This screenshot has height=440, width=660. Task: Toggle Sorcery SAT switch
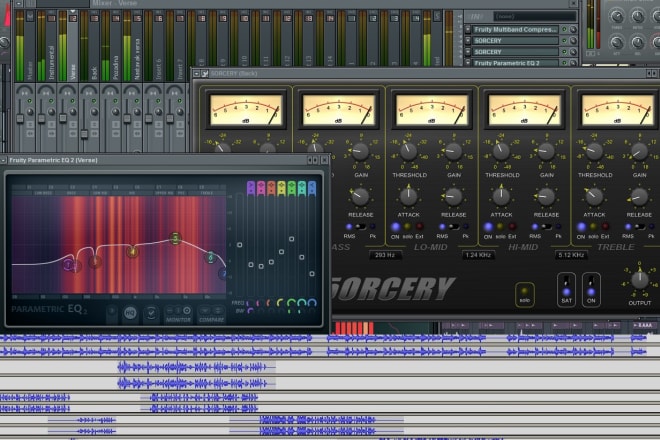click(x=566, y=289)
